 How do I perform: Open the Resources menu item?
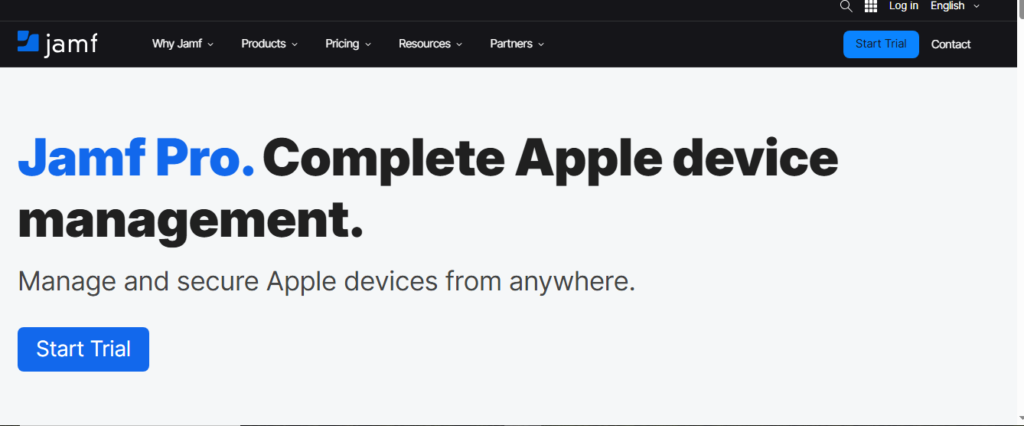tap(430, 44)
